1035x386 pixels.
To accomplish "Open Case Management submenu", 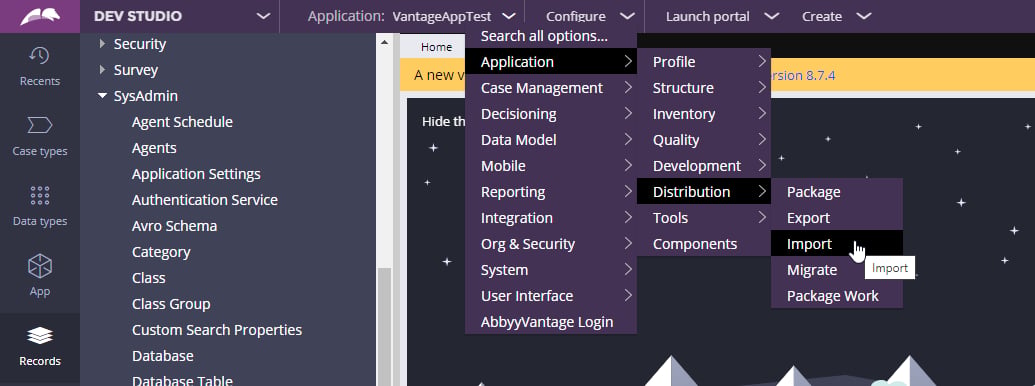I will tap(551, 88).
